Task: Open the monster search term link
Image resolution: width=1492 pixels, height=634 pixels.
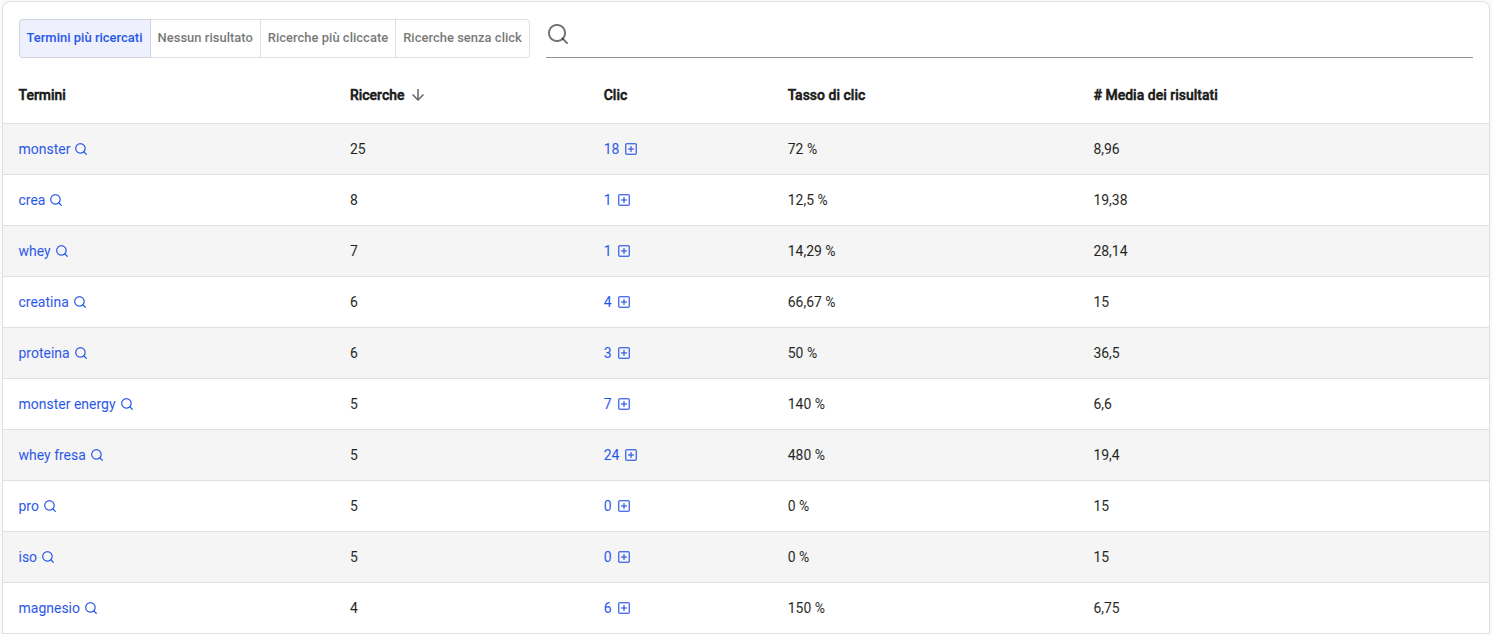Action: click(x=45, y=149)
